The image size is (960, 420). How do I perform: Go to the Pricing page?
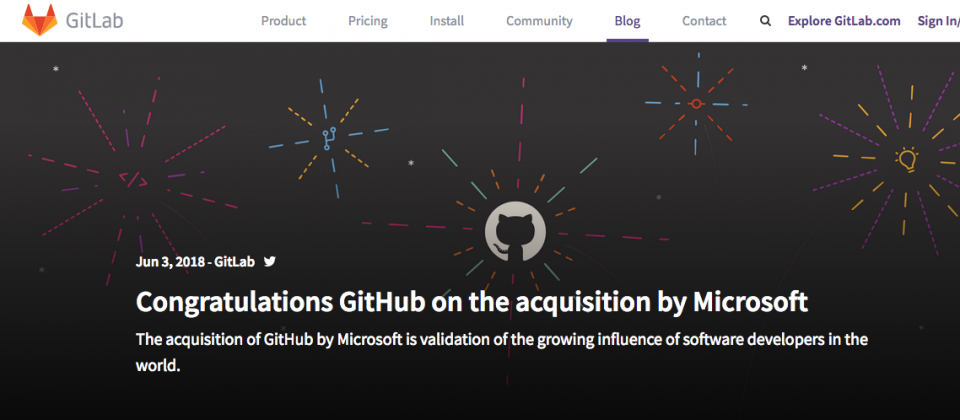pos(368,21)
